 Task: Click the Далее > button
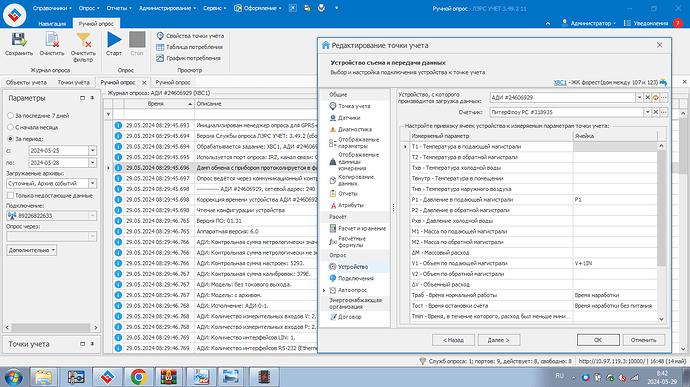pos(498,340)
